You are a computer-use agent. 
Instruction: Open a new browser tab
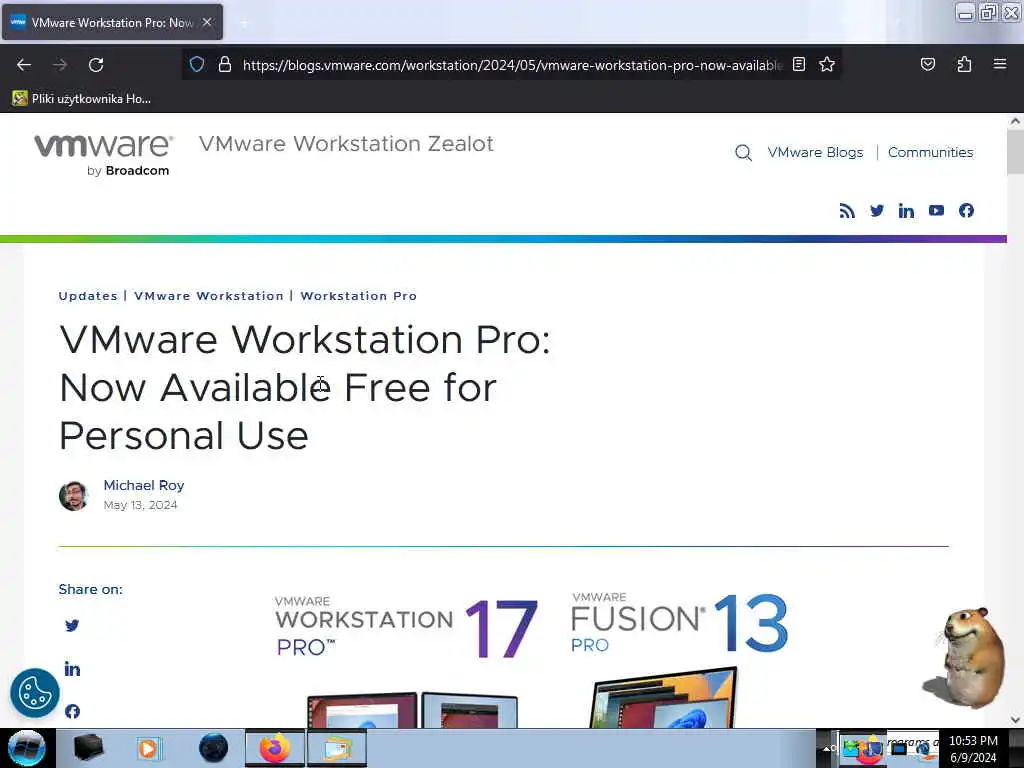(x=244, y=23)
